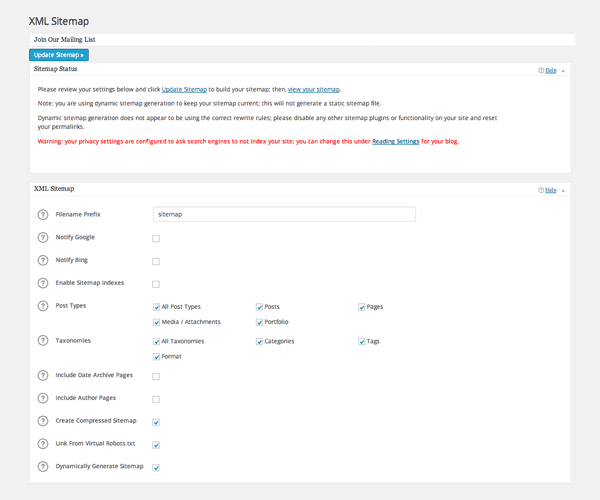The width and height of the screenshot is (600, 500).
Task: Tick Include Date Archive Pages checkbox
Action: 156,377
